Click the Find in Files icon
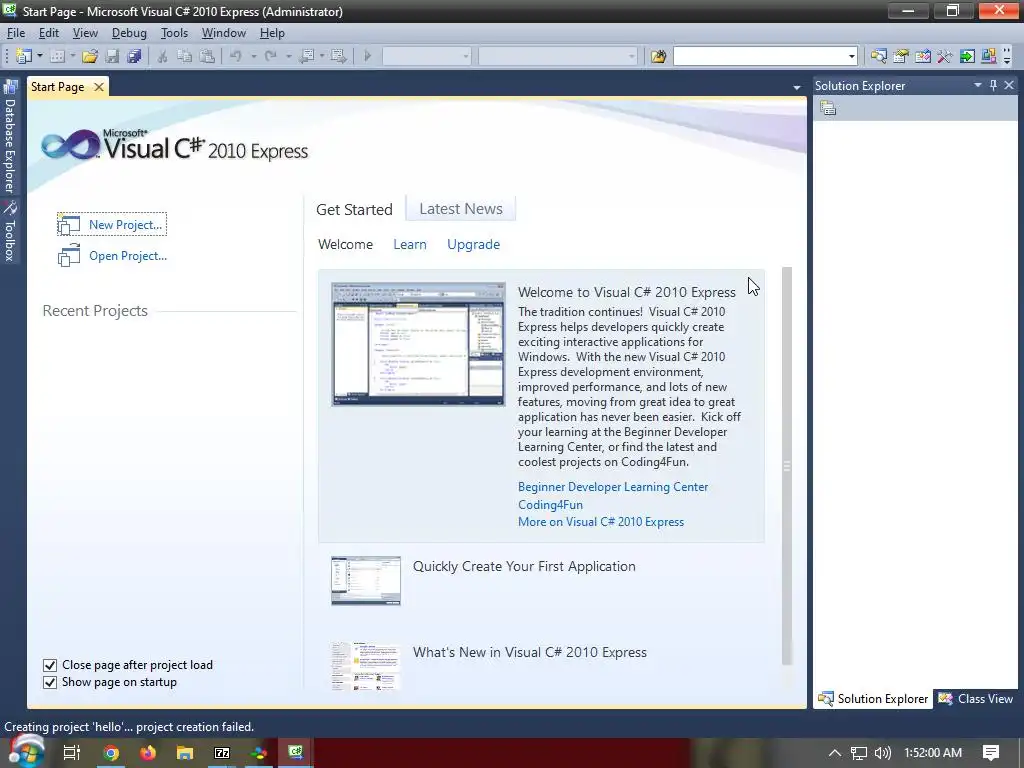 658,56
